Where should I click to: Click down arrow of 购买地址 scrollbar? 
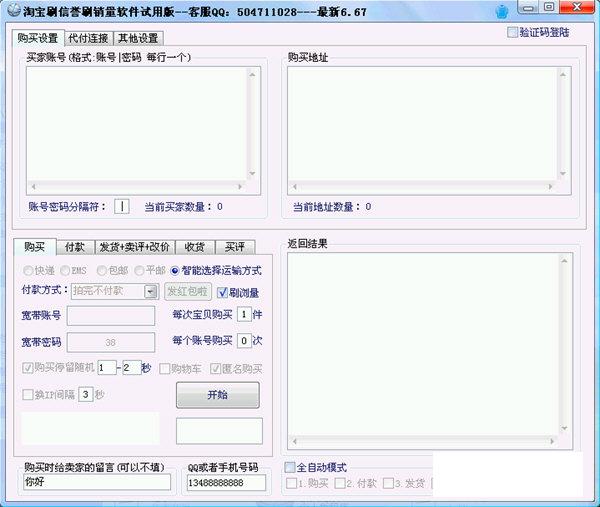pyautogui.click(x=563, y=173)
